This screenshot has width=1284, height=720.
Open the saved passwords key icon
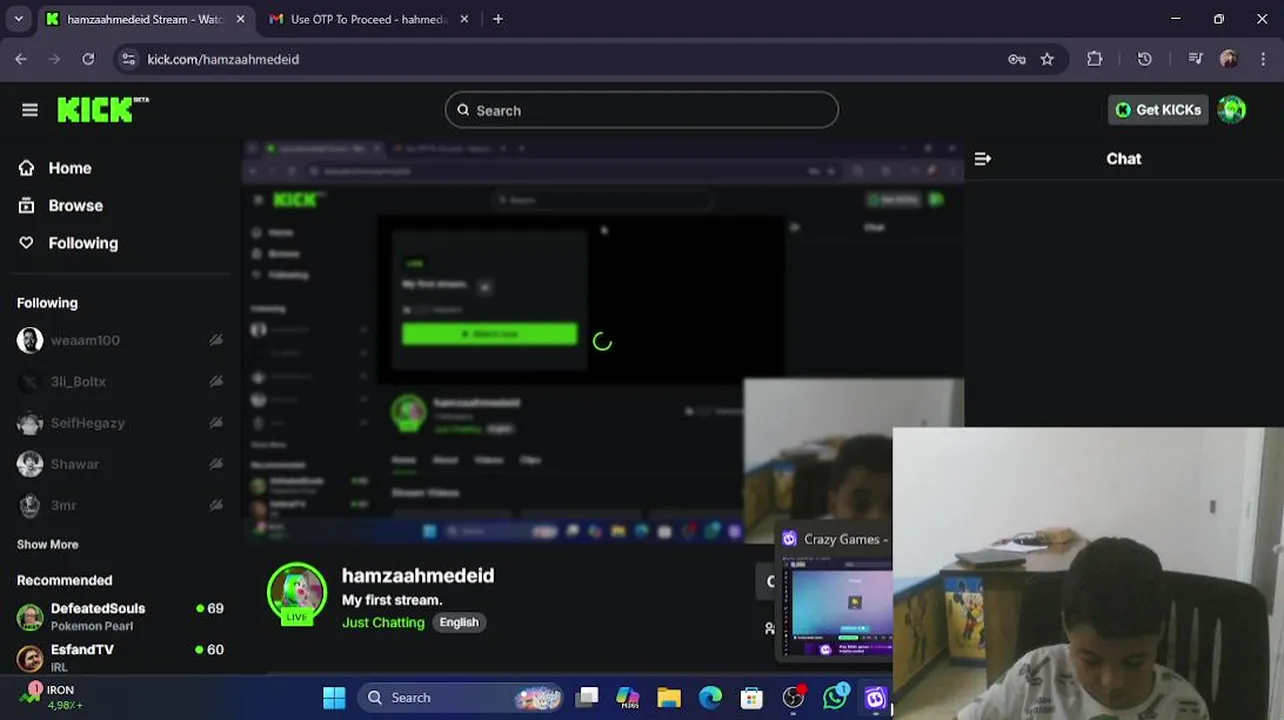(x=1016, y=59)
